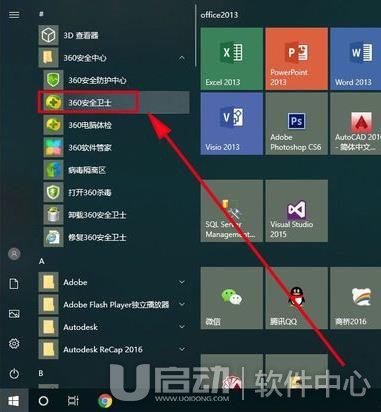
Task: Click the Windows Start button
Action: pyautogui.click(x=14, y=401)
